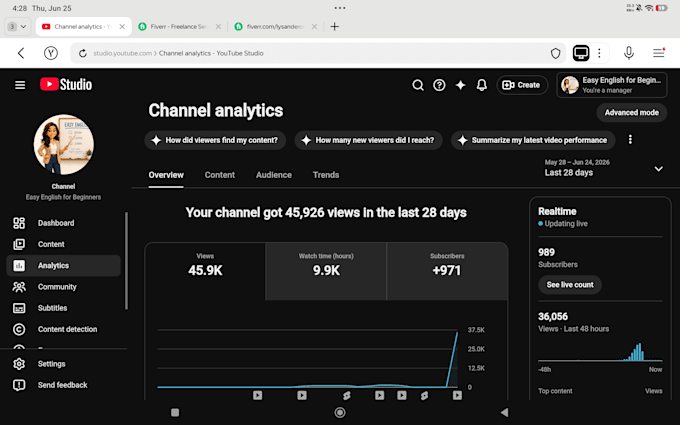Click the microphone voice search icon
680x425 pixels.
click(628, 53)
